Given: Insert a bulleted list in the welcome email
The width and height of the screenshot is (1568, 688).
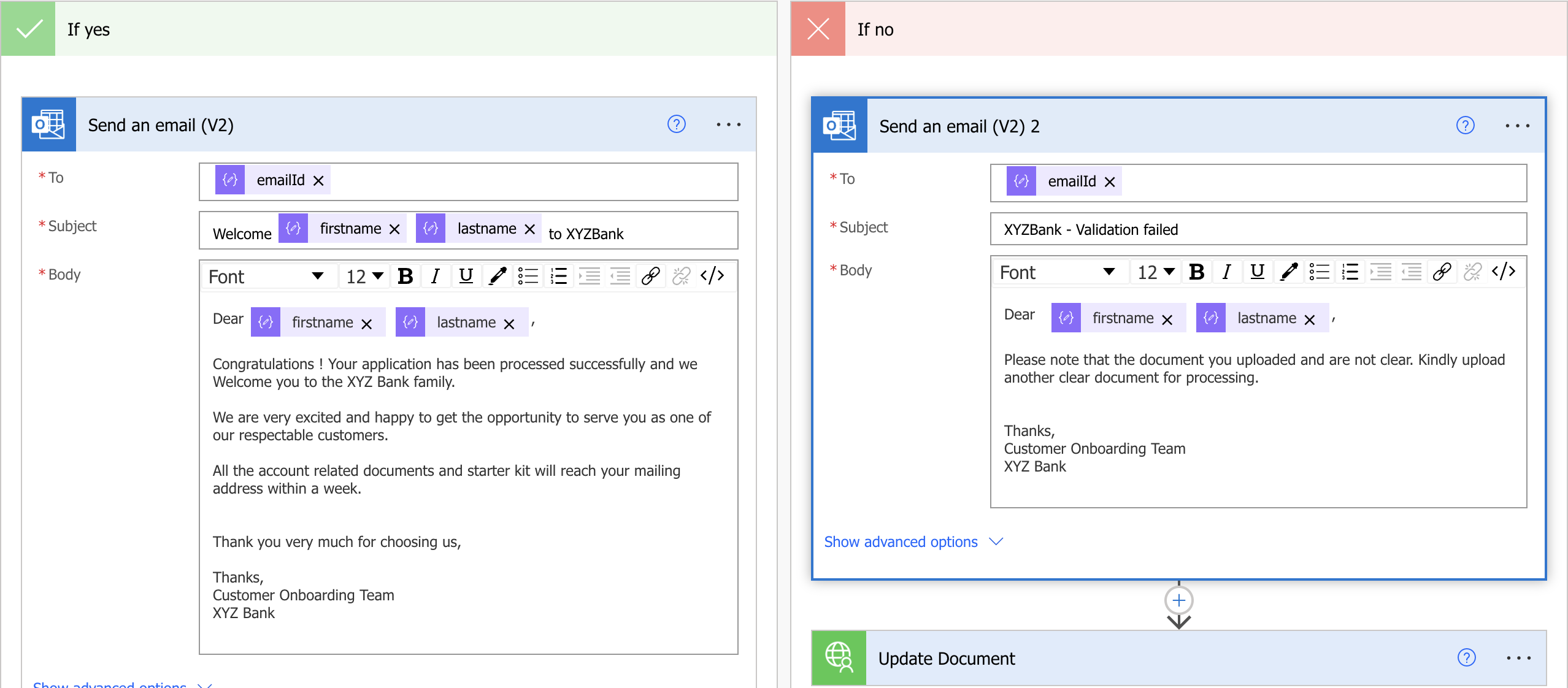Looking at the screenshot, I should tap(528, 275).
